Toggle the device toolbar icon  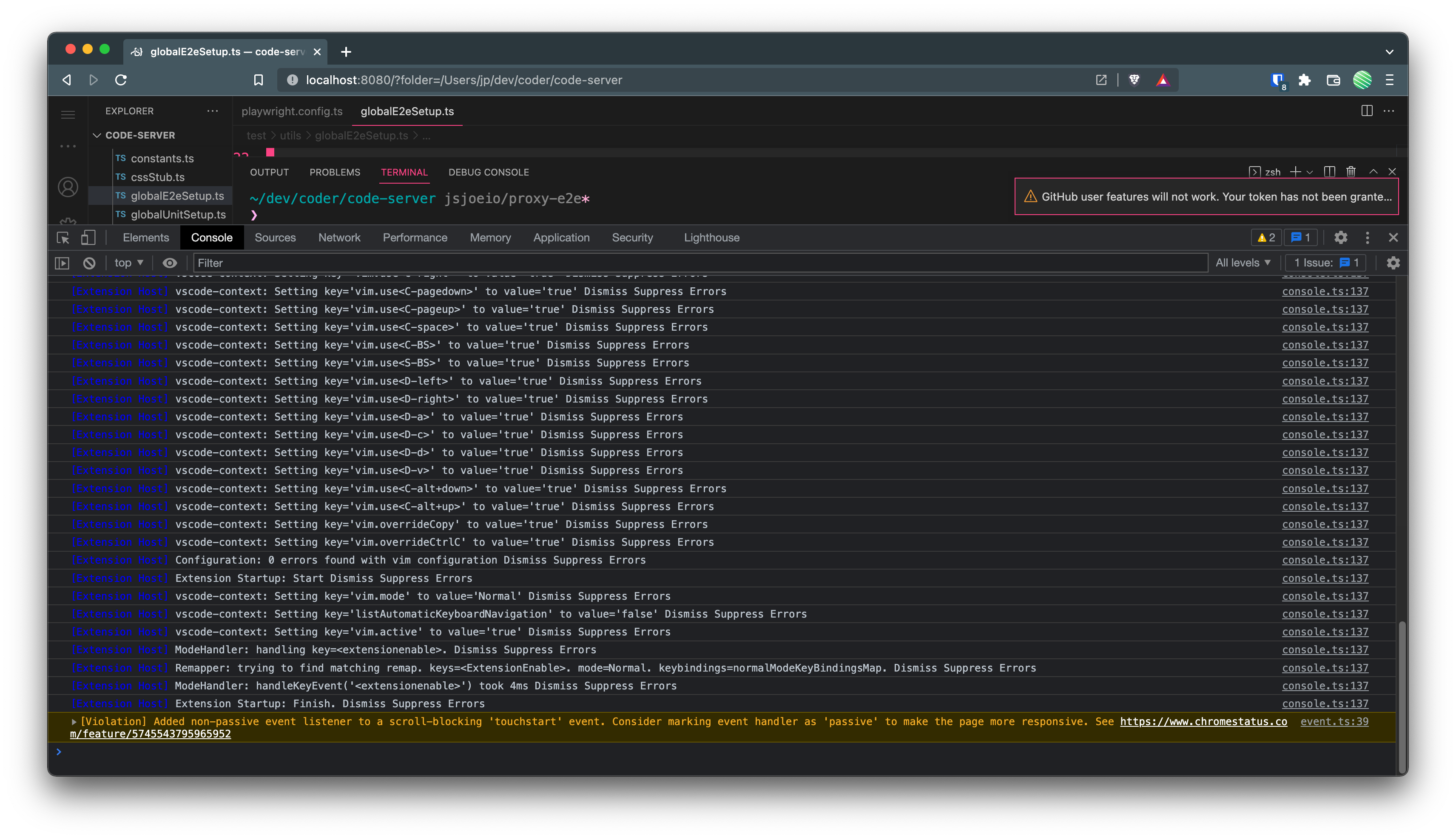point(88,238)
